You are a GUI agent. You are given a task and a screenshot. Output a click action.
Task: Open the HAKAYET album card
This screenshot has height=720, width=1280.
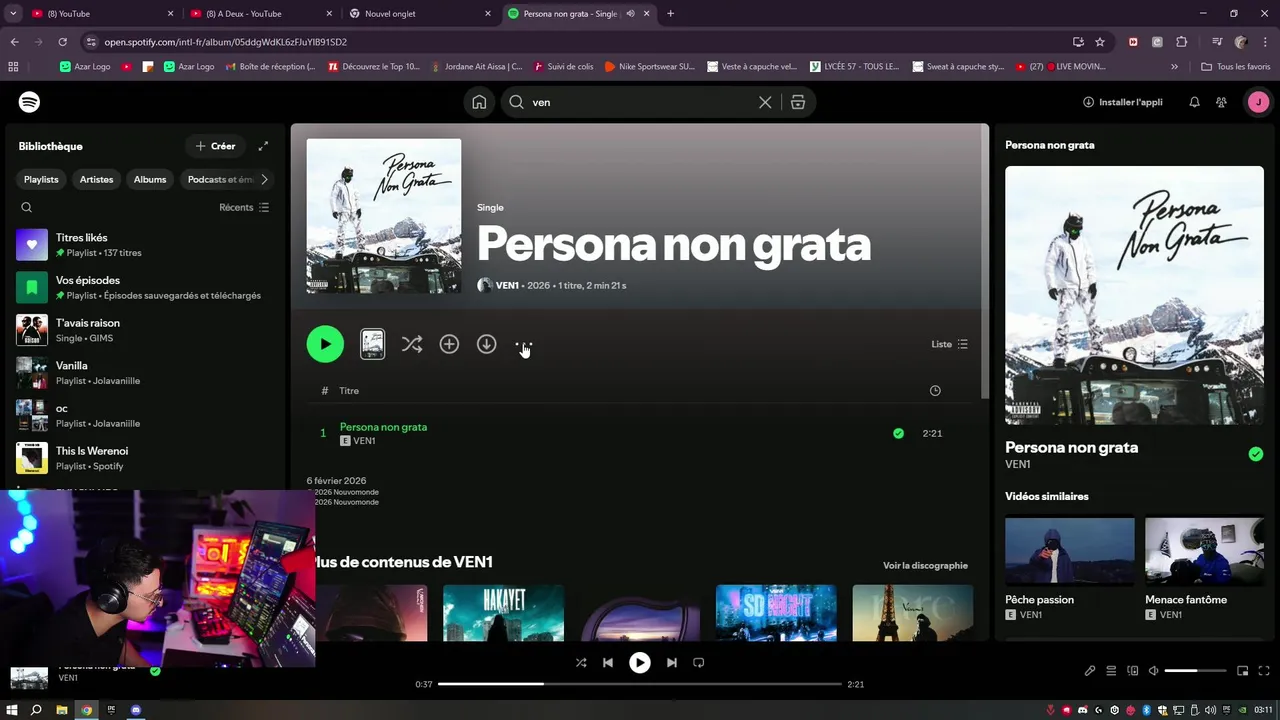[503, 612]
